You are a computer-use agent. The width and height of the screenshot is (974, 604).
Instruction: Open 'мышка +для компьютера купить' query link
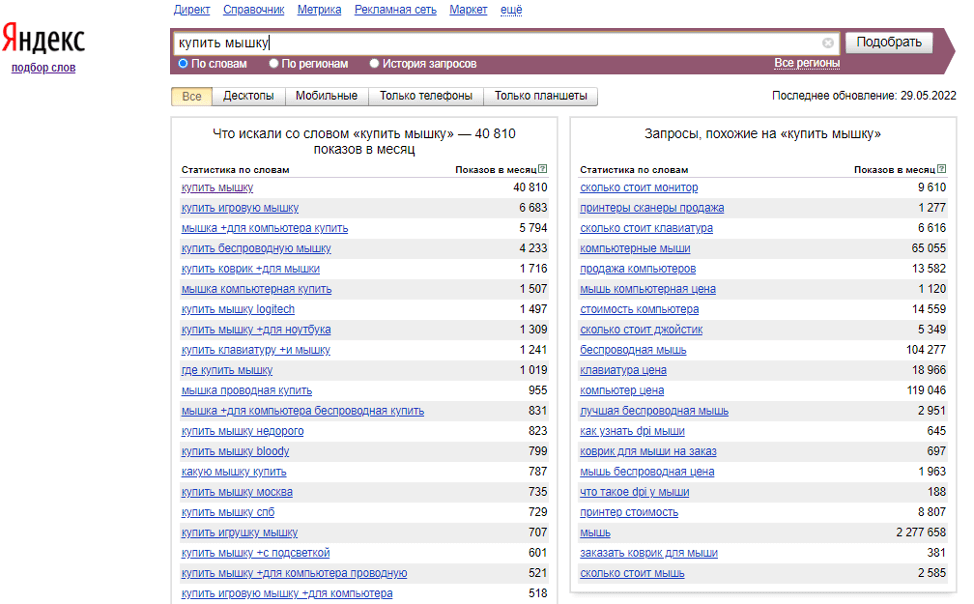(265, 228)
